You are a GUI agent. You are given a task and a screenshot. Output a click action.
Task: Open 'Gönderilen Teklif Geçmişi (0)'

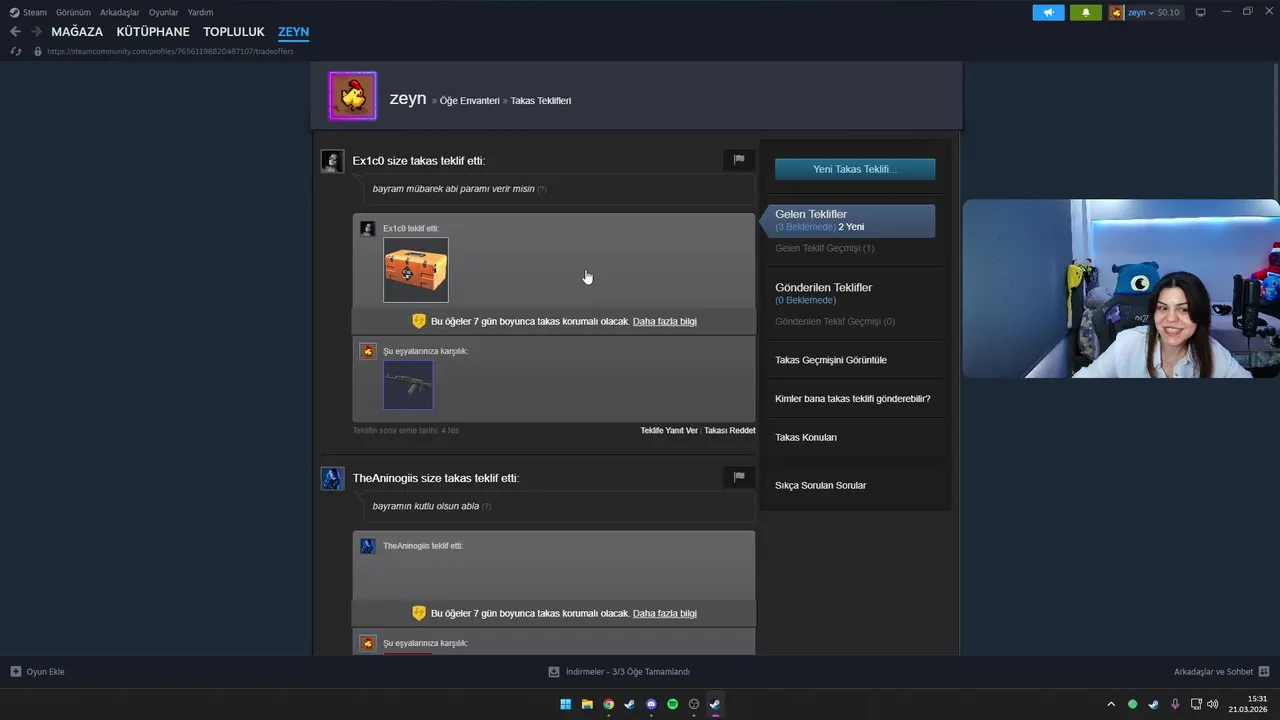point(835,321)
